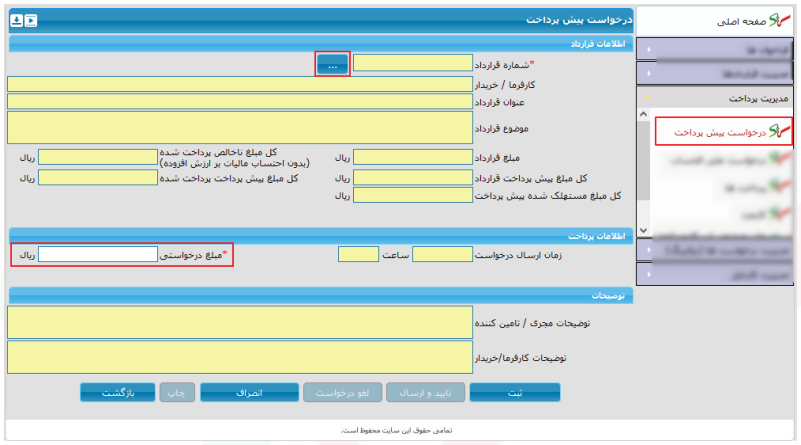Click the درخواست پیش پرداخت item logo icon
The width and height of the screenshot is (801, 445).
pos(780,131)
